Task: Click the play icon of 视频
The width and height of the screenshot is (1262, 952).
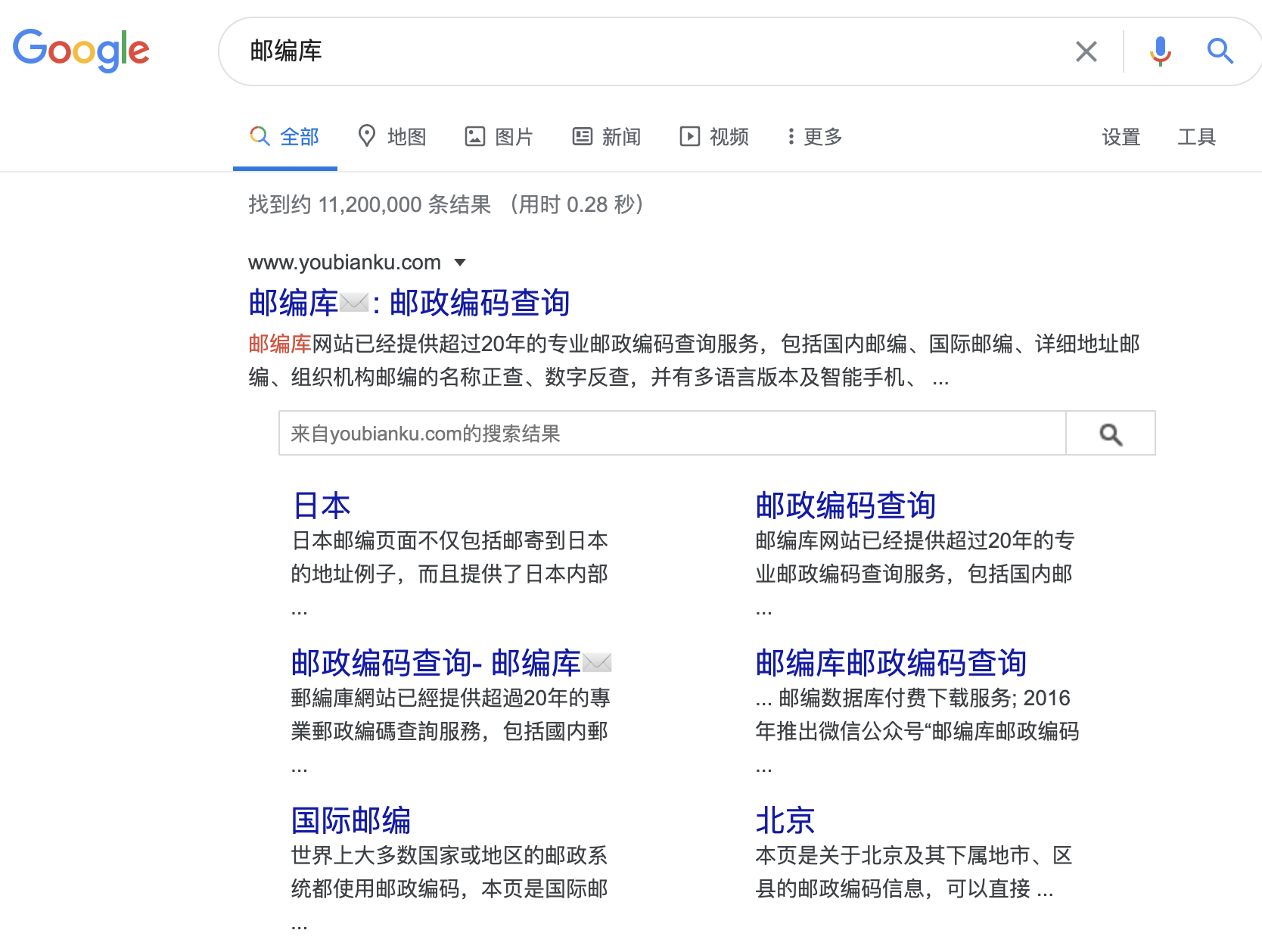Action: coord(689,136)
